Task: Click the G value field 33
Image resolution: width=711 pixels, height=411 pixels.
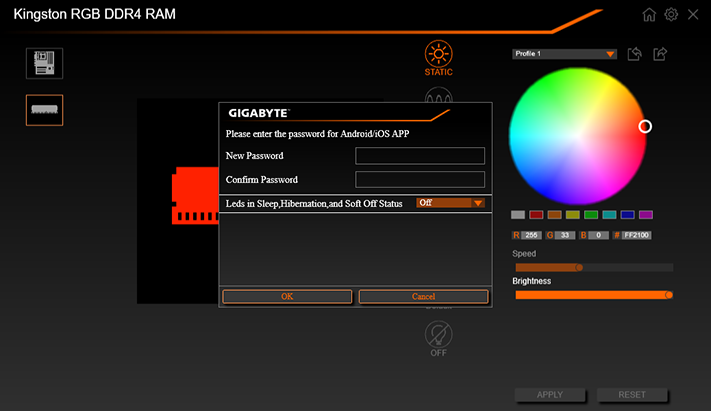Action: pyautogui.click(x=565, y=235)
